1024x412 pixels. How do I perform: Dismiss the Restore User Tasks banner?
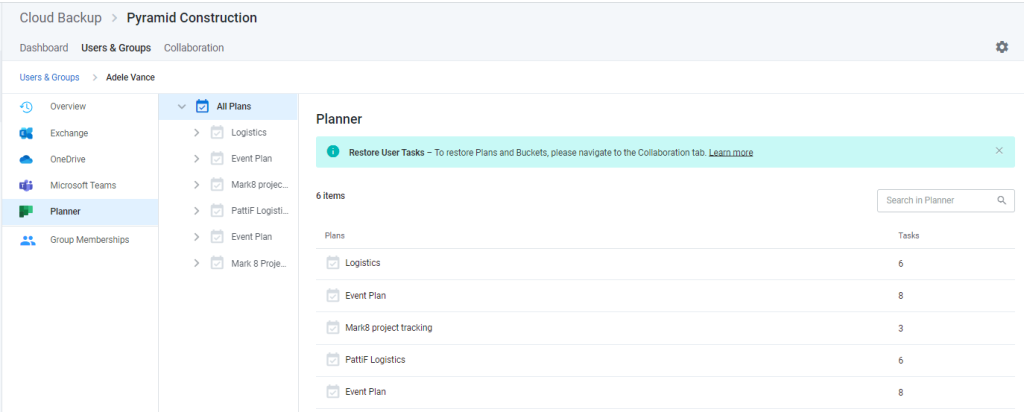[999, 150]
